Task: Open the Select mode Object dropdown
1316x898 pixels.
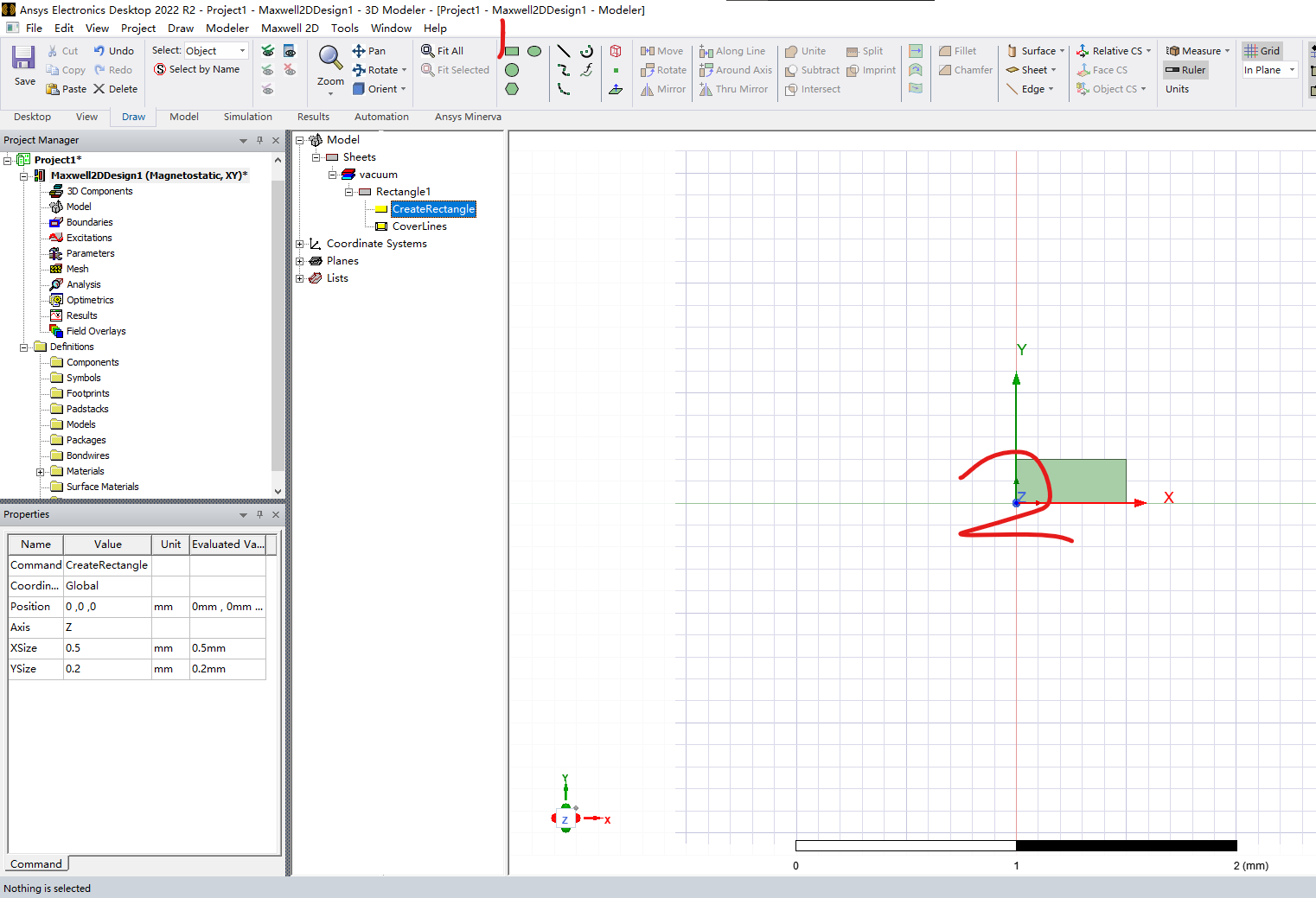Action: point(216,51)
